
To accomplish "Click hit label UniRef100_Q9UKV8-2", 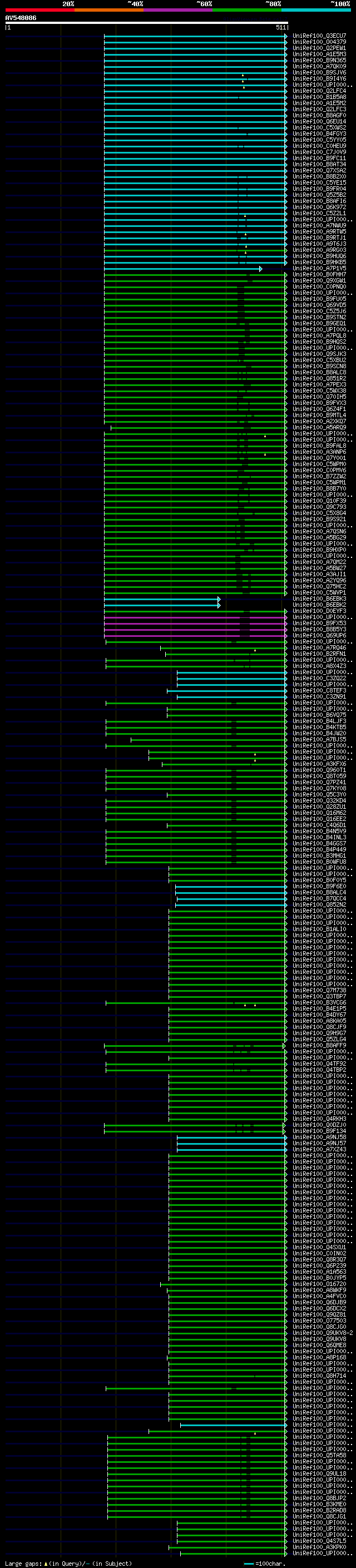I will click(x=323, y=1333).
